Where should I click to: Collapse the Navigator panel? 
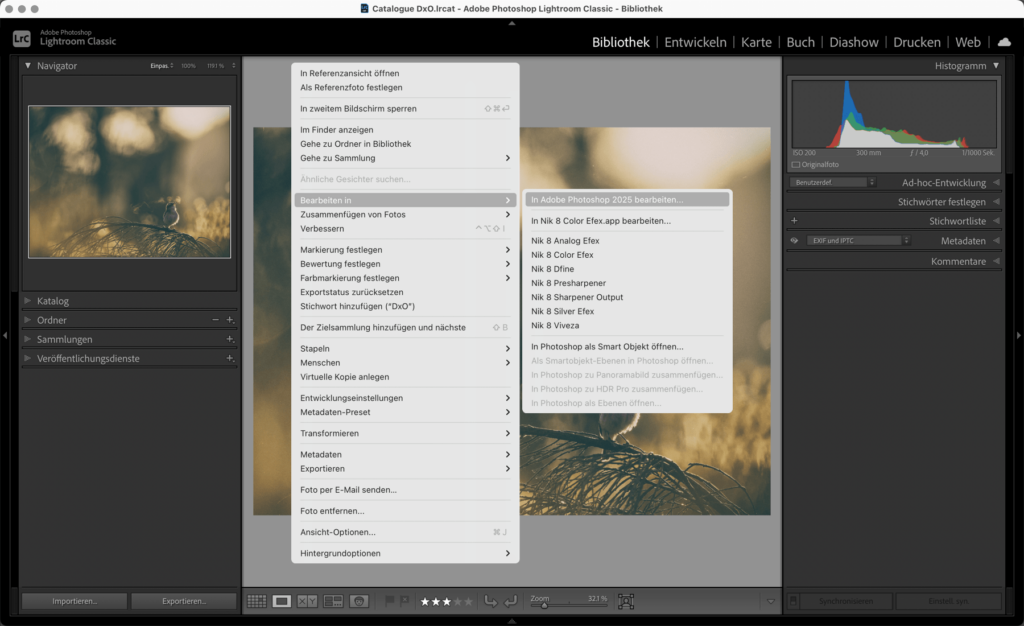27,65
